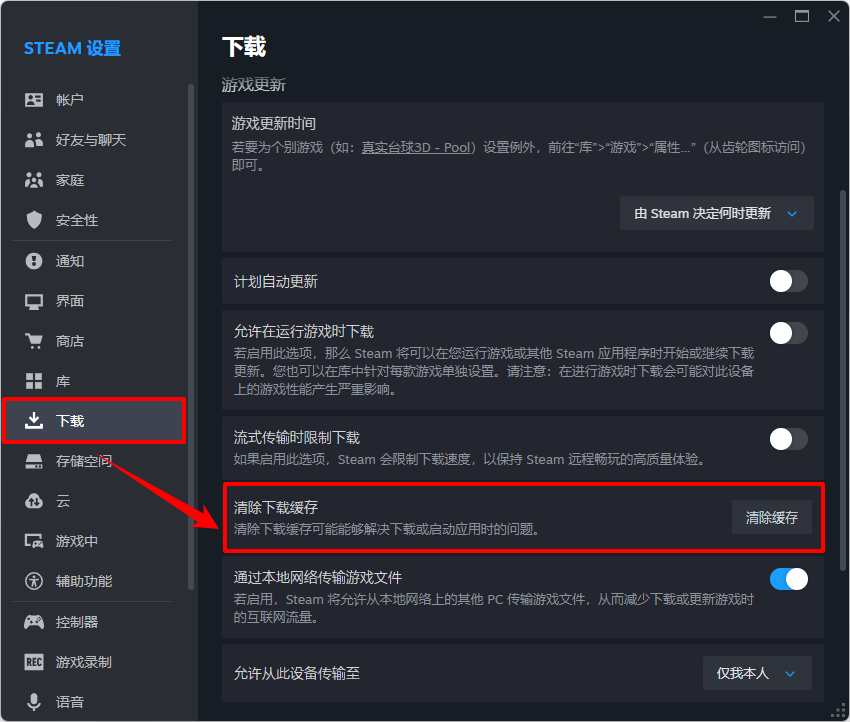This screenshot has width=850, height=722.
Task: Click the 下载 download arrow icon
Action: tap(34, 421)
